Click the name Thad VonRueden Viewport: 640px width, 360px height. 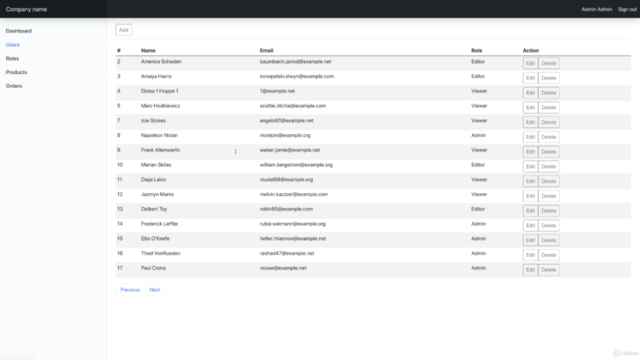(160, 253)
